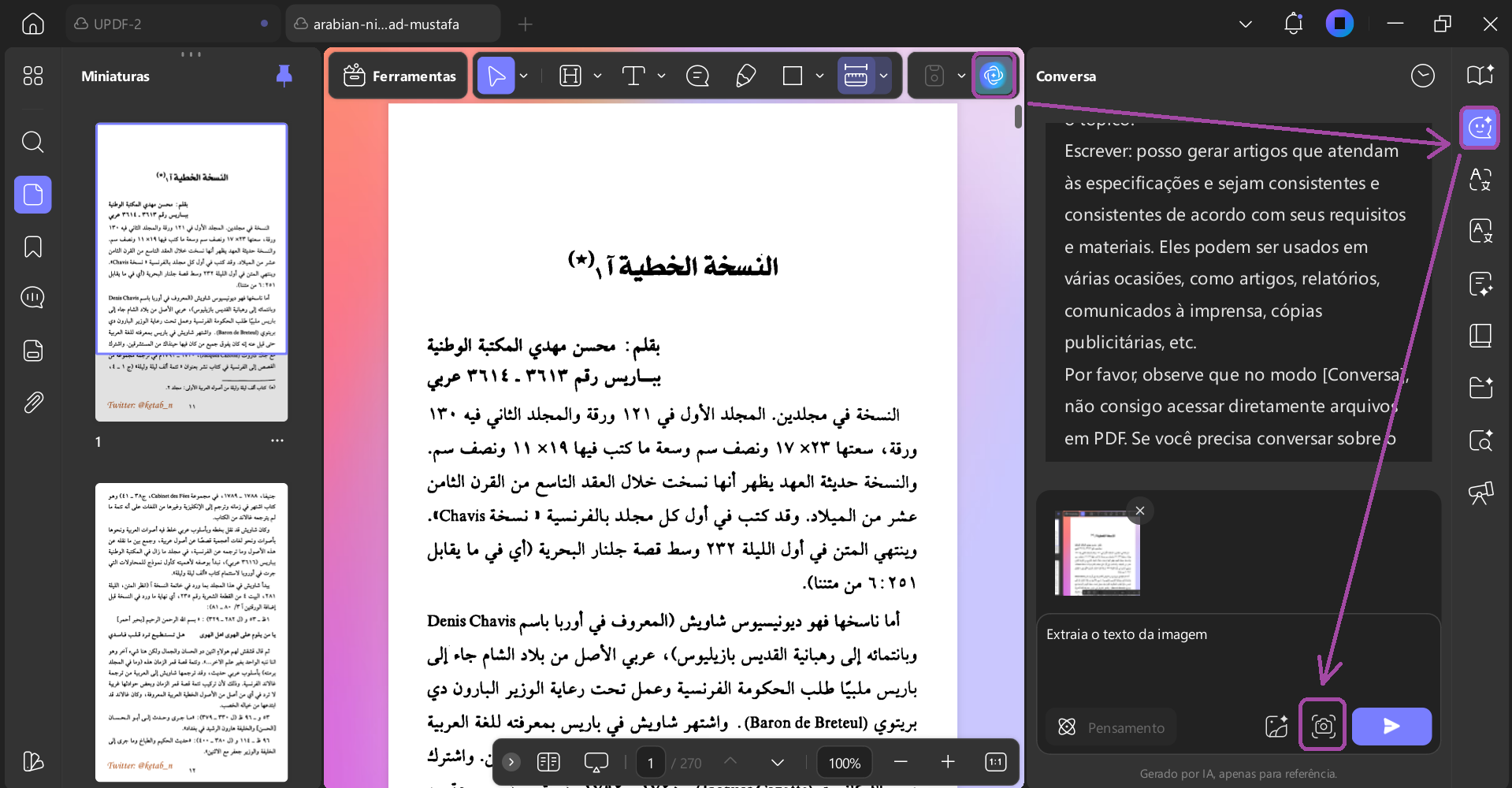Select the AI chat panel icon
This screenshot has width=1512, height=788.
[x=1480, y=127]
